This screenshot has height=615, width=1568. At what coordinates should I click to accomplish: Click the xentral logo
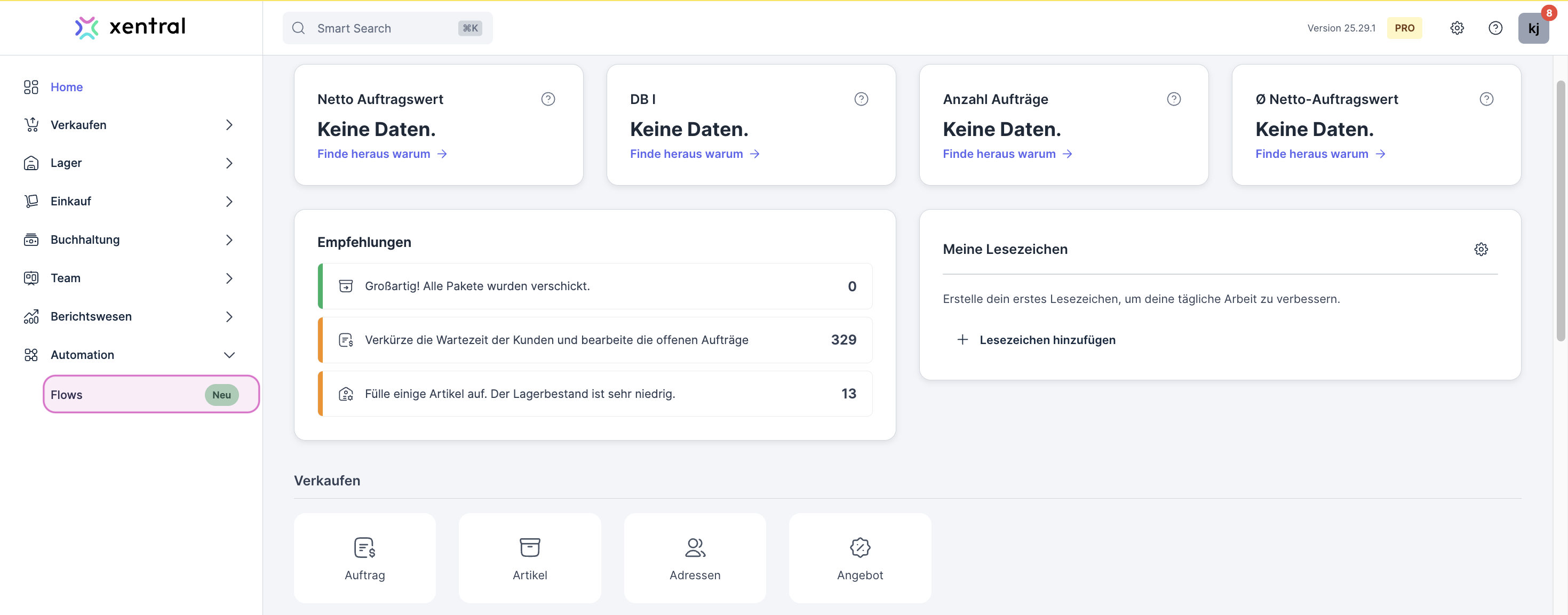click(x=130, y=27)
